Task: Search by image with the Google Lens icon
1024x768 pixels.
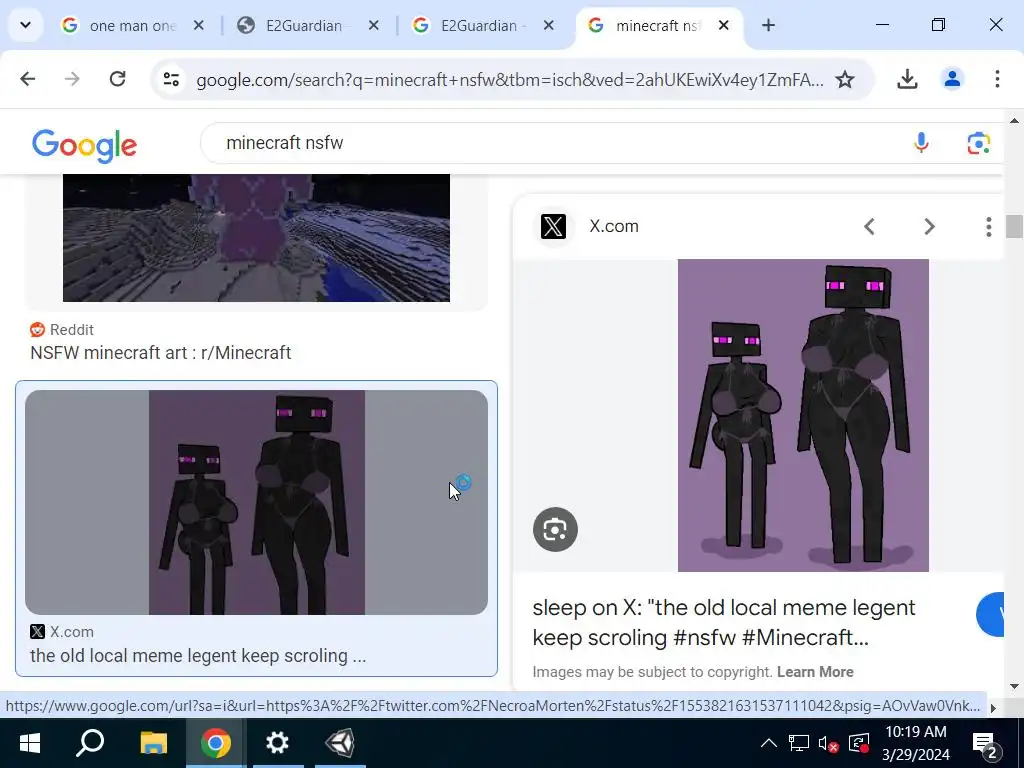Action: point(978,143)
